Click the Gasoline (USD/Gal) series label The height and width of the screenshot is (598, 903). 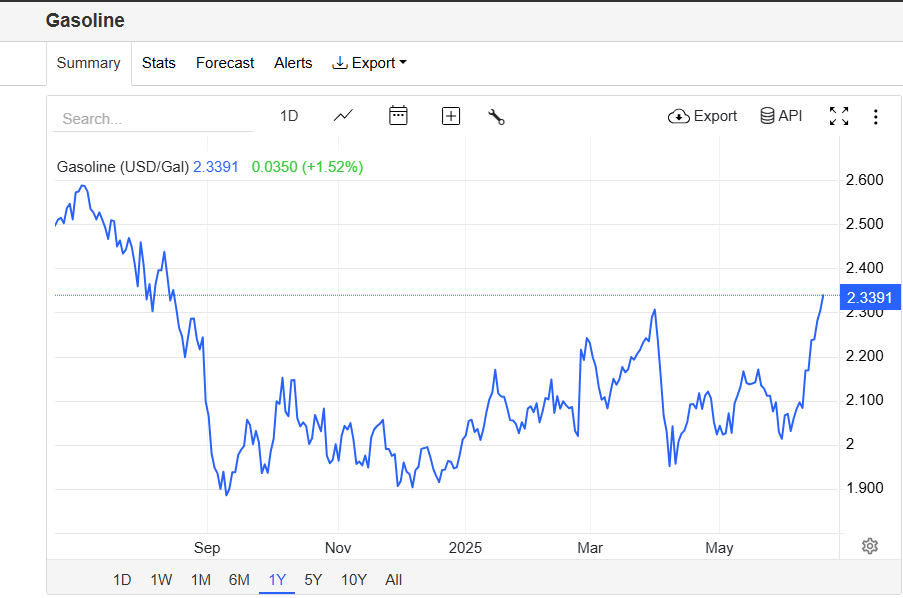click(123, 167)
